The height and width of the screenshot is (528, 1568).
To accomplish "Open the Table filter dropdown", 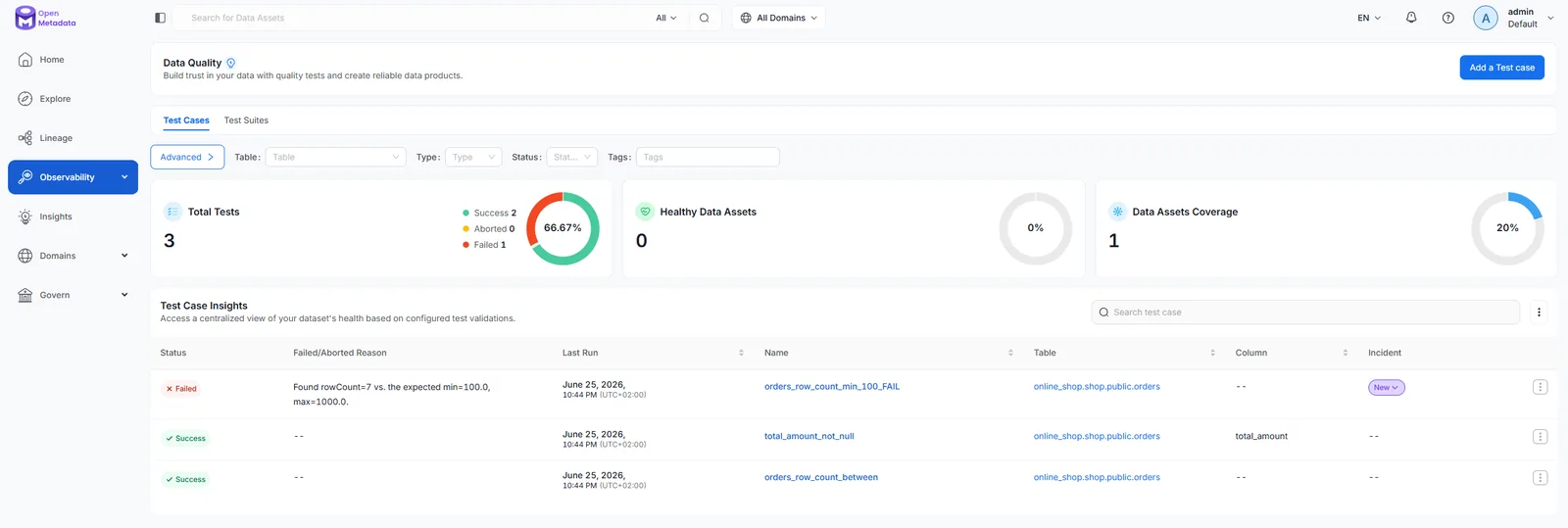I will click(335, 157).
